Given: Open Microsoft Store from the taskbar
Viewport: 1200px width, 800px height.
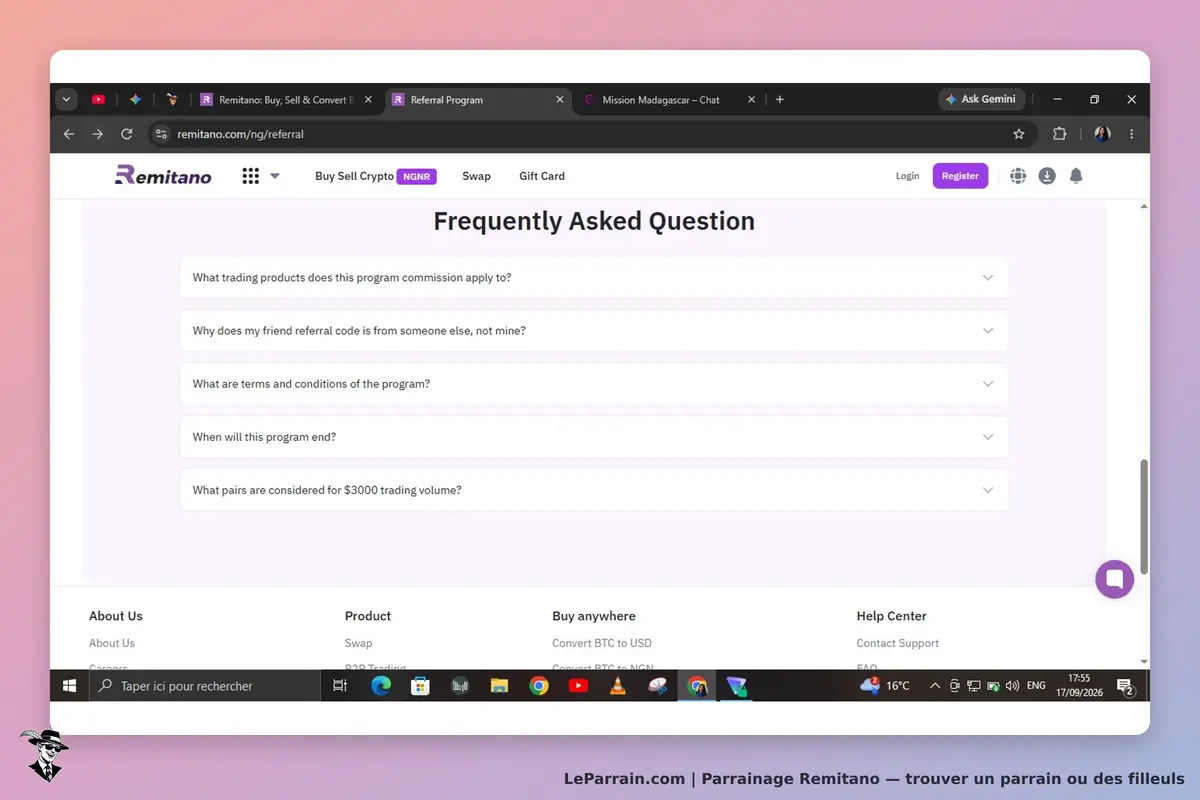Looking at the screenshot, I should tap(420, 686).
